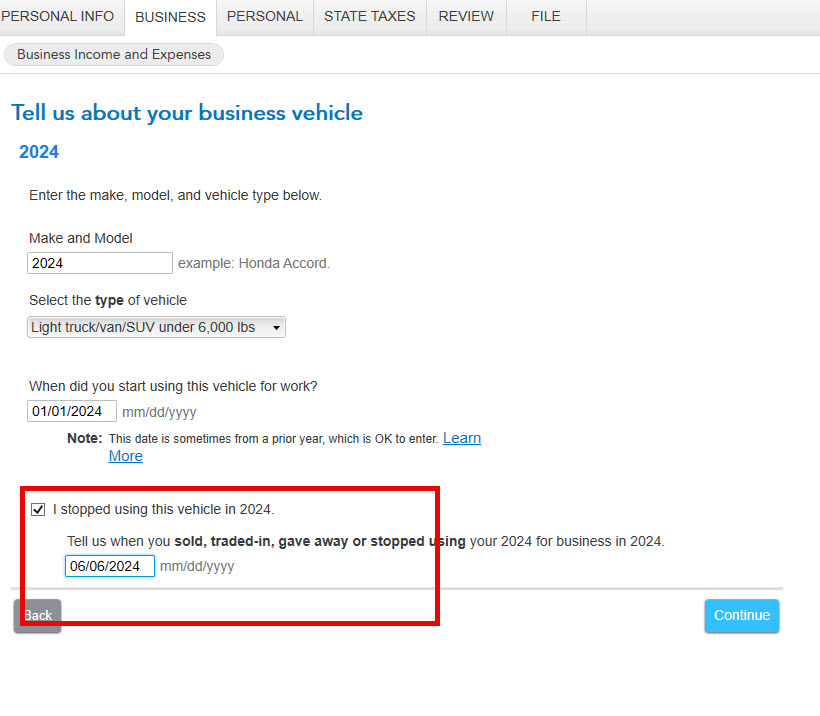Click the 'Select the type of vehicle' label
The height and width of the screenshot is (716, 820).
[108, 300]
